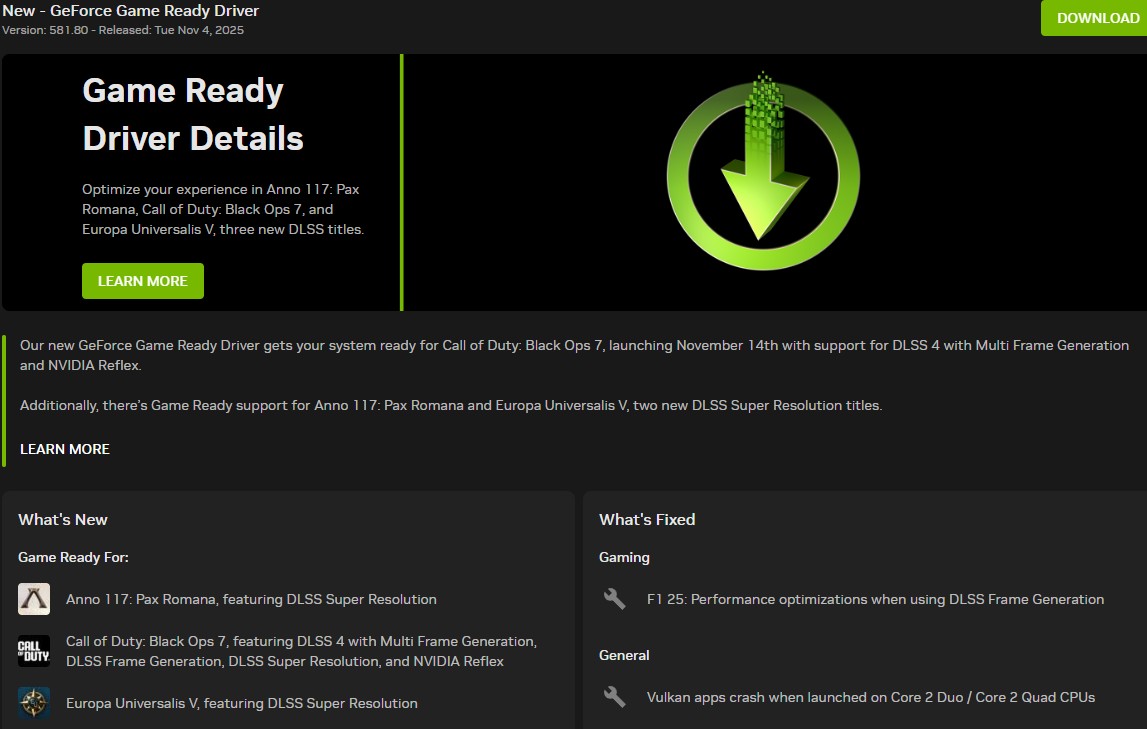This screenshot has width=1147, height=729.
Task: Select the Europa Universalis V entry text
Action: [241, 703]
